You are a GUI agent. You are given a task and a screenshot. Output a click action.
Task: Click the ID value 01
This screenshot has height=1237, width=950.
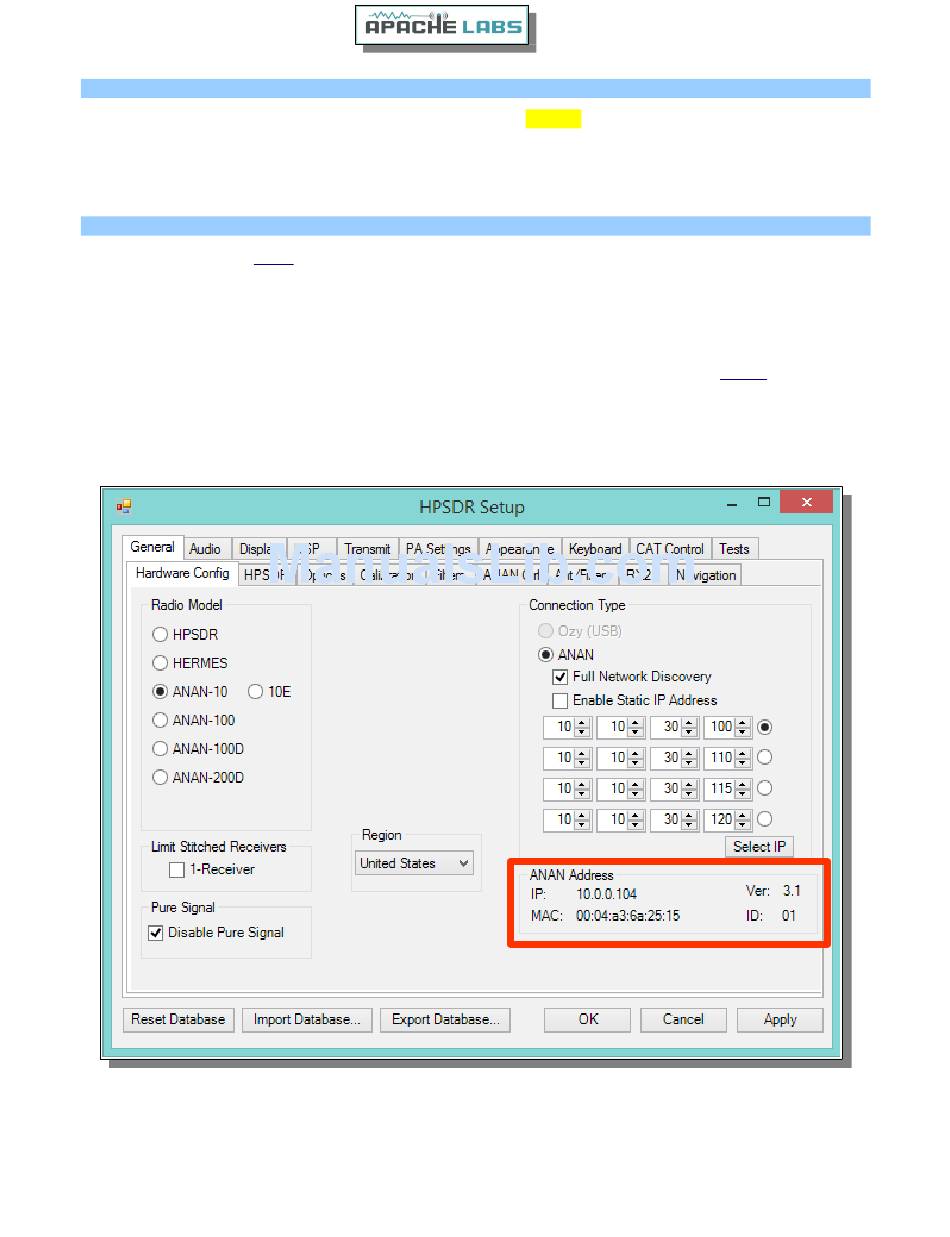click(789, 916)
